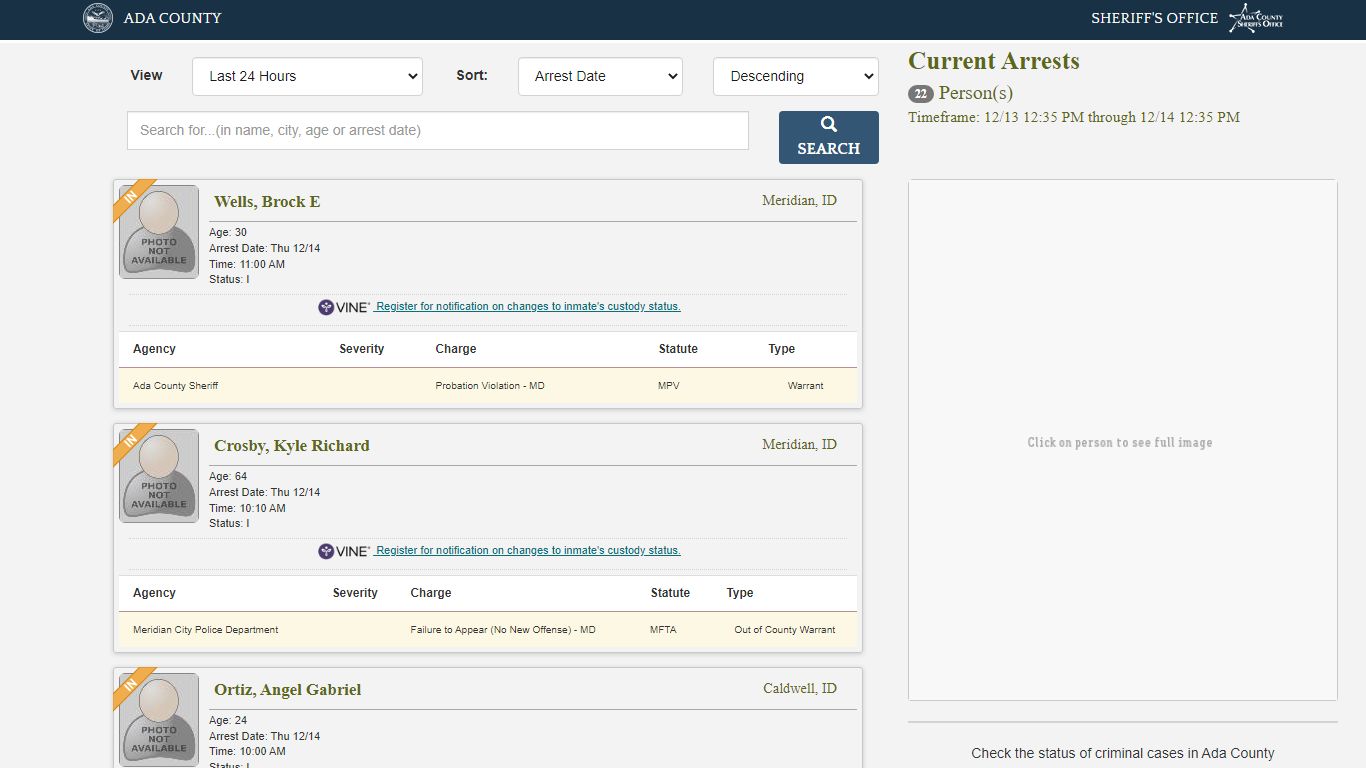Click the SHERIFF'S OFFICE header text
The width and height of the screenshot is (1366, 768).
(1154, 18)
